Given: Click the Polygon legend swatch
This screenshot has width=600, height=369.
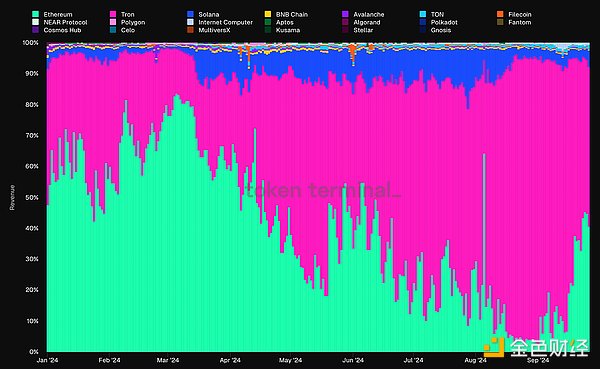Looking at the screenshot, I should click(113, 22).
